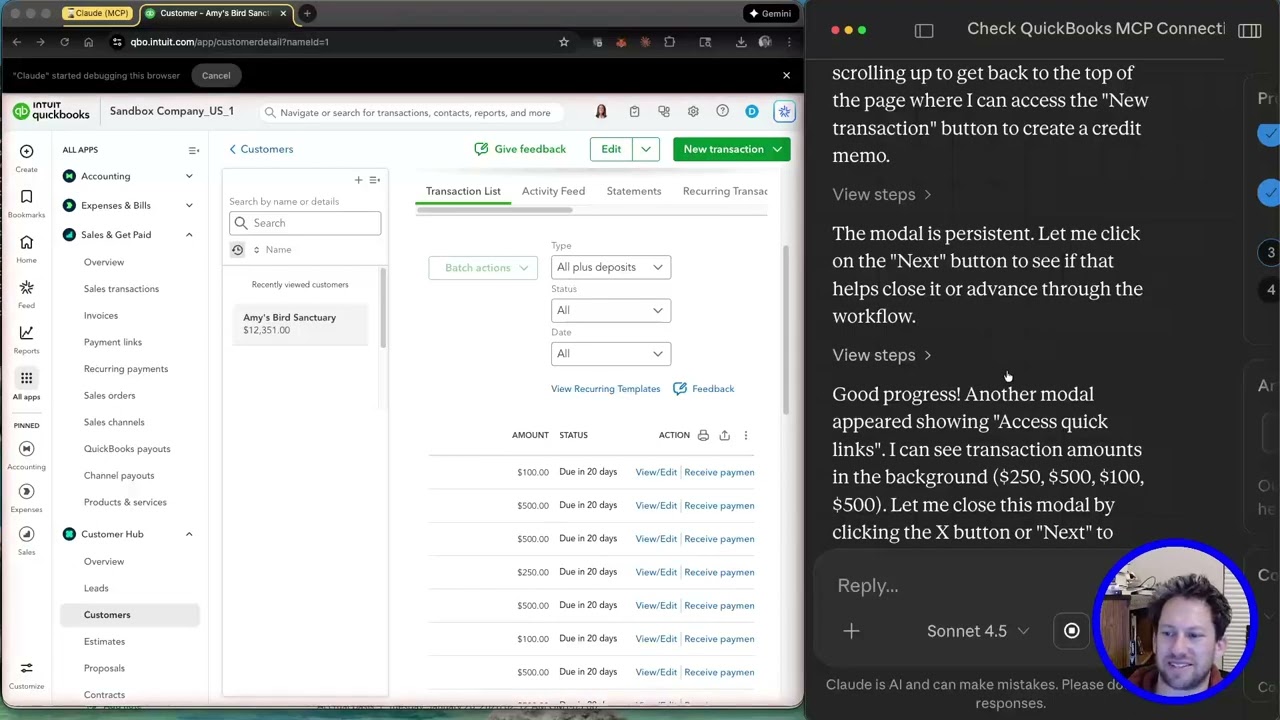This screenshot has height=720, width=1280.
Task: Collapse the Customer Hub section
Action: [188, 534]
